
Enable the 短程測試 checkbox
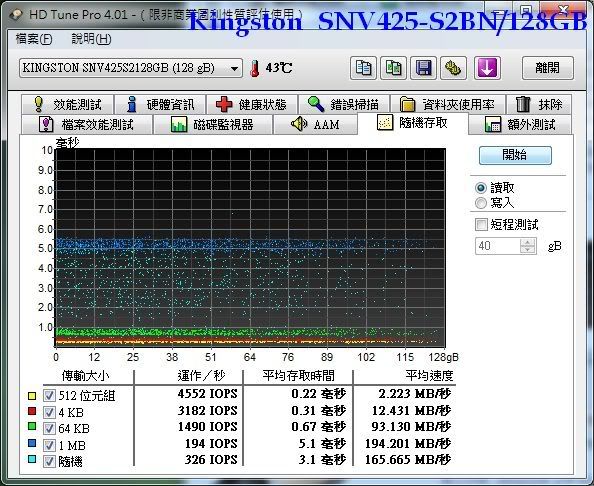pos(481,225)
